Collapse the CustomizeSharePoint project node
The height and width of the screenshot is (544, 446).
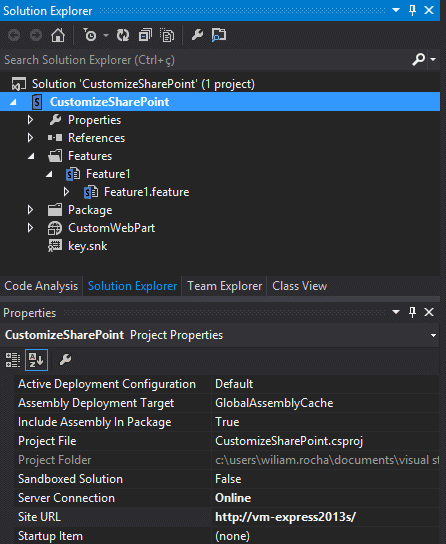[x=13, y=102]
